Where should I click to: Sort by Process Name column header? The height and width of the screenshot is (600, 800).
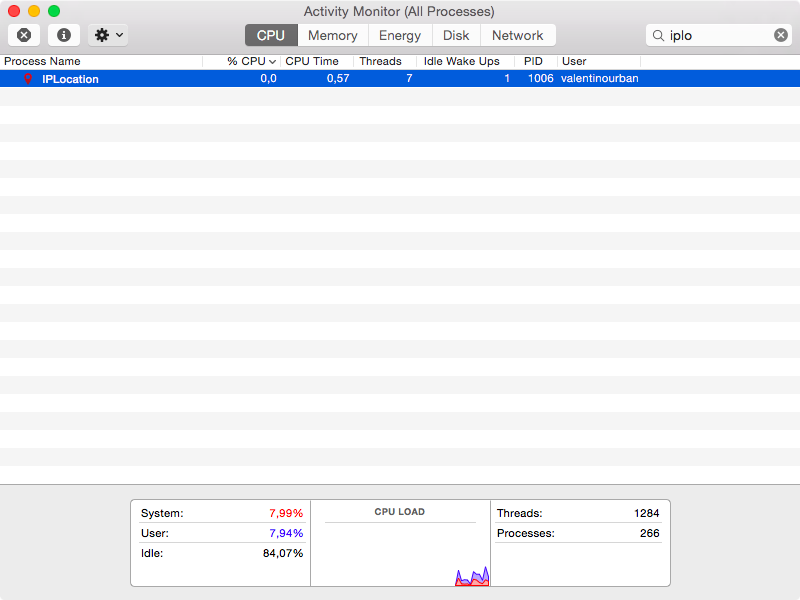pyautogui.click(x=101, y=61)
